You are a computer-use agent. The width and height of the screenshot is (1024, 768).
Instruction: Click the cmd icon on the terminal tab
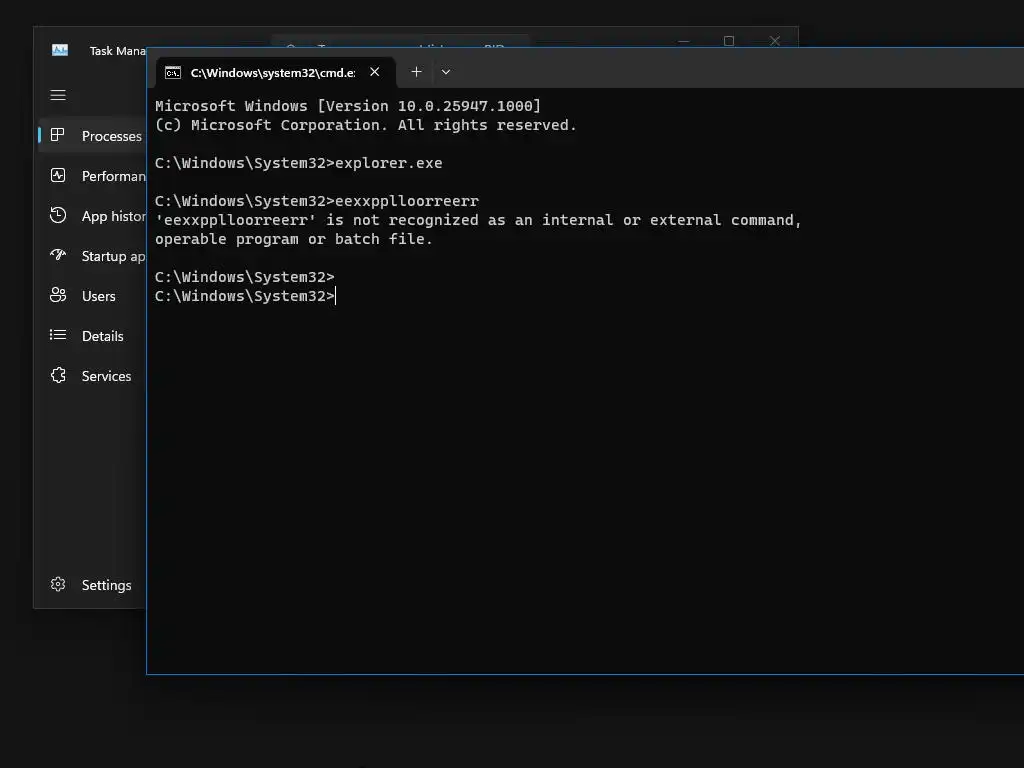tap(172, 72)
